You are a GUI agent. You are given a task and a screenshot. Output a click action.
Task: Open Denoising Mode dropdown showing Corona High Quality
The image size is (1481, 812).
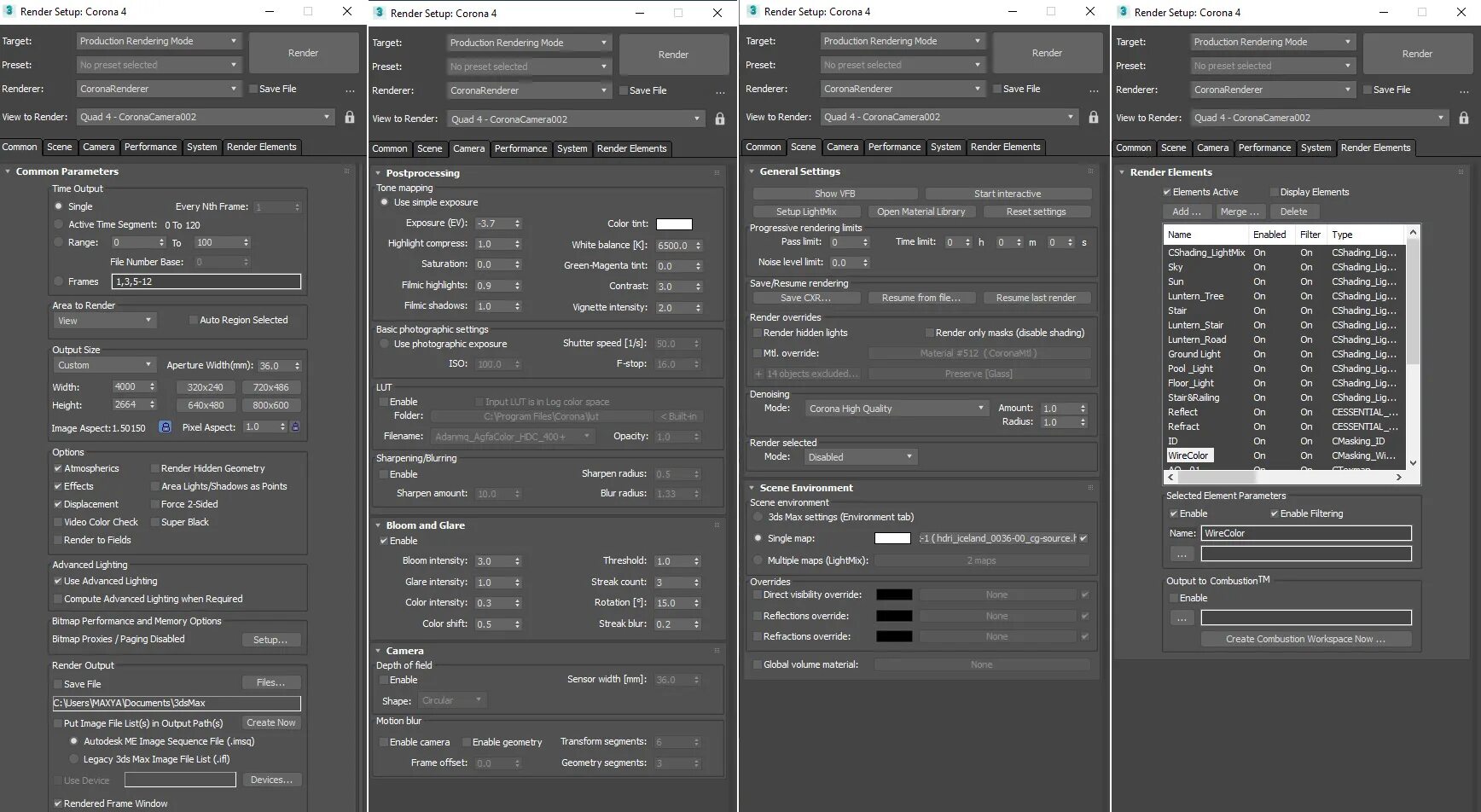(897, 409)
